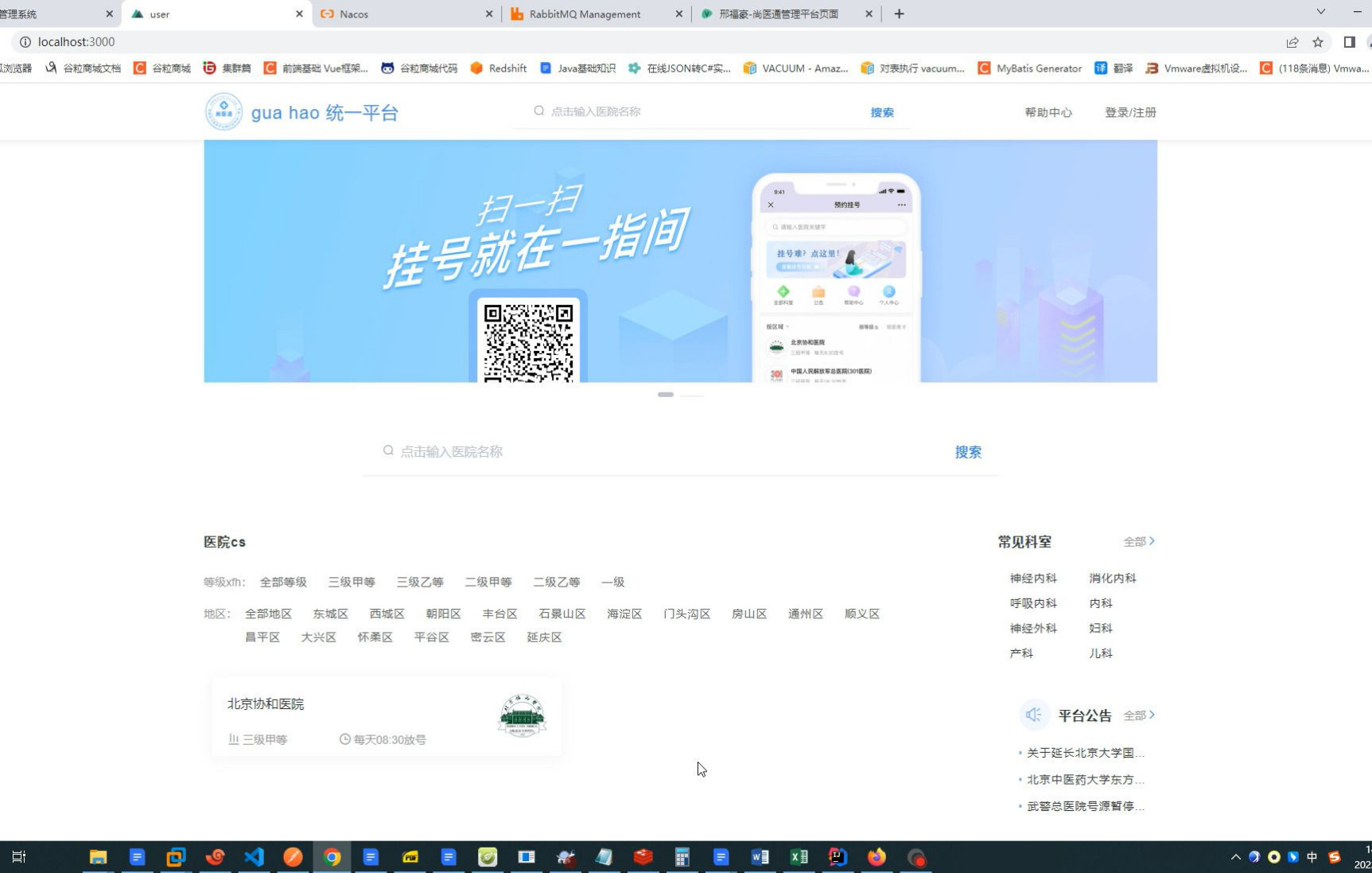Screen dimensions: 1372x873
Task: Filter by 朝阳区
Action: click(x=443, y=614)
